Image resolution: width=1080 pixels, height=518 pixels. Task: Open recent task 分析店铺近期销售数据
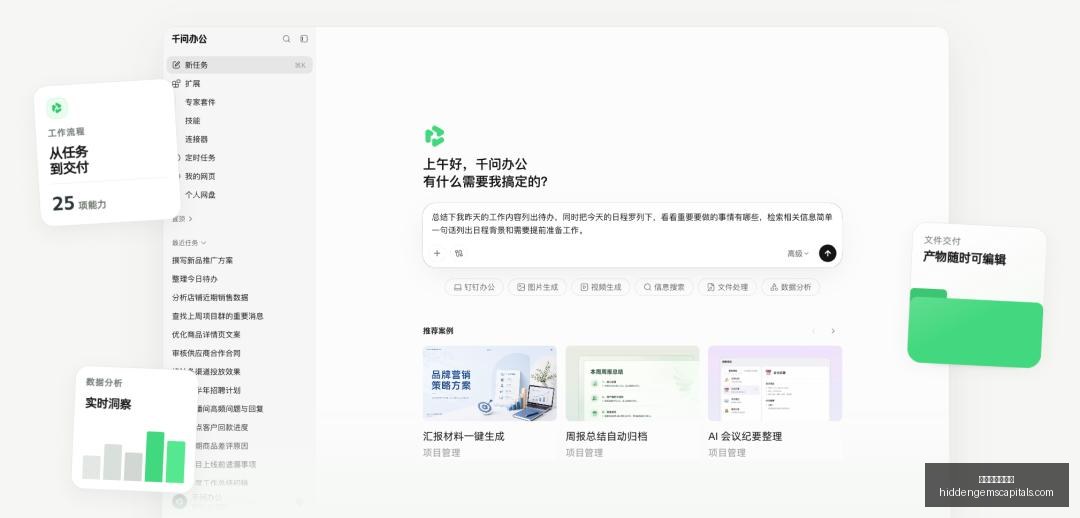[x=210, y=298]
